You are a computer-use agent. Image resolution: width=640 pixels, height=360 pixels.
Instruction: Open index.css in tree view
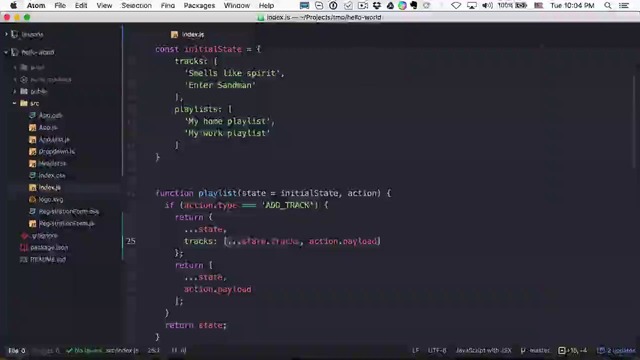pyautogui.click(x=52, y=176)
